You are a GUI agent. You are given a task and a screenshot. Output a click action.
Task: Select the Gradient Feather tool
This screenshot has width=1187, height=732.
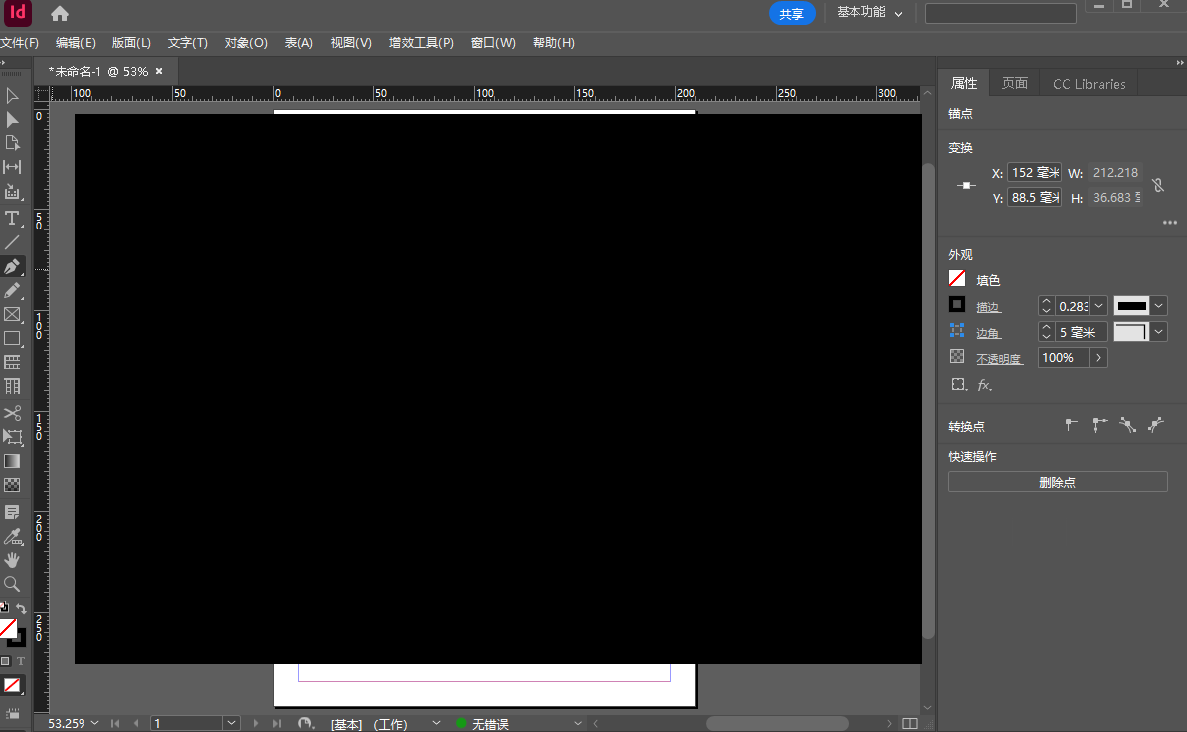[x=12, y=485]
